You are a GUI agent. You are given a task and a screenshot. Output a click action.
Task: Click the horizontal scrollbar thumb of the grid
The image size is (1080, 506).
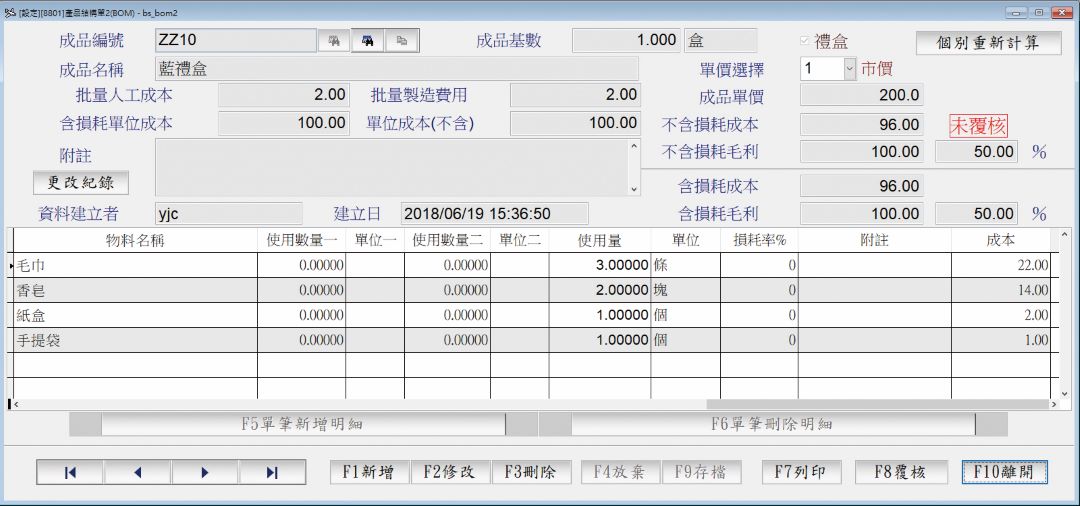(x=878, y=405)
